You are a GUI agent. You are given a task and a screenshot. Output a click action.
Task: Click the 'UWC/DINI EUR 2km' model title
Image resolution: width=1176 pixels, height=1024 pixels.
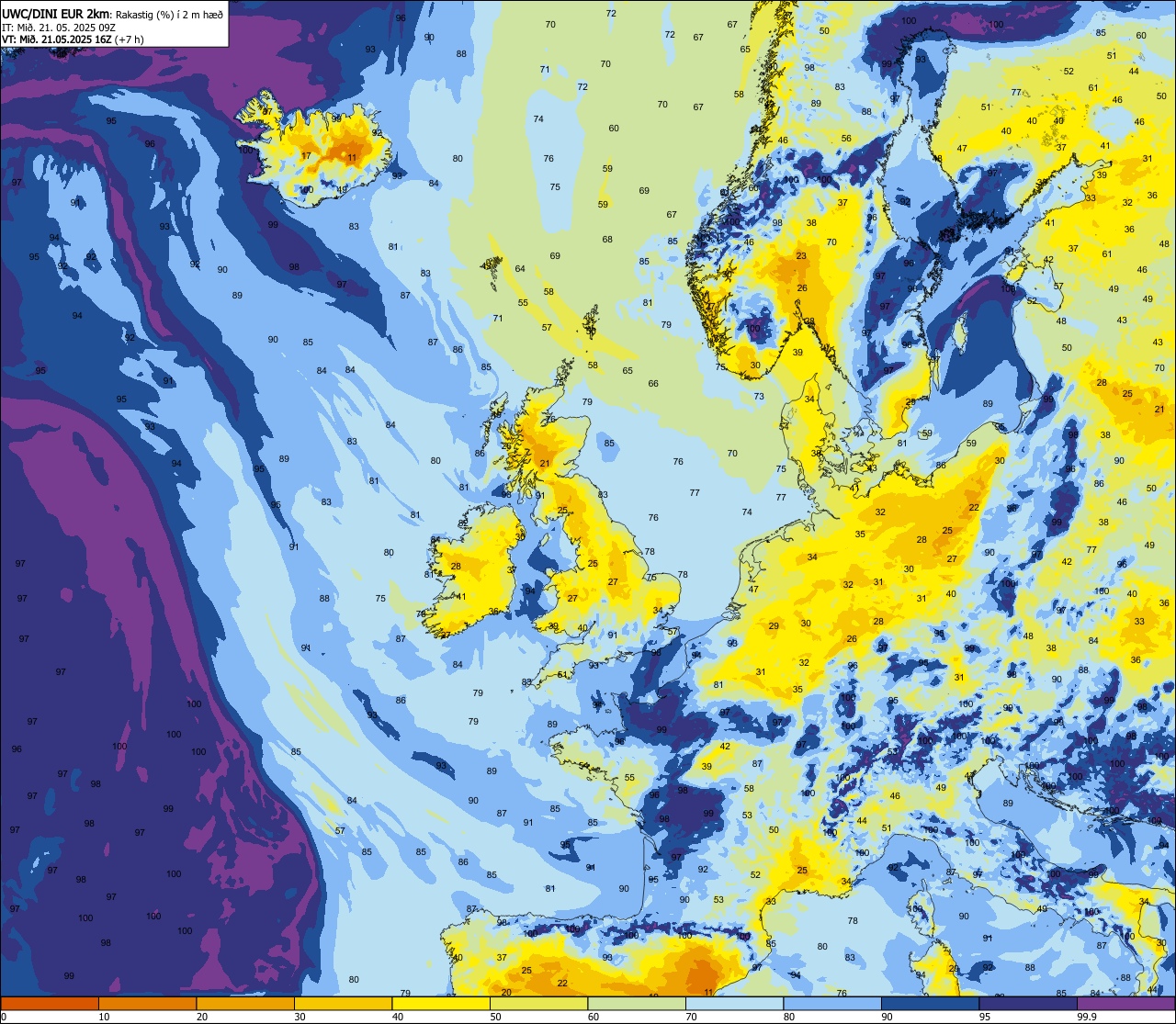(x=55, y=13)
